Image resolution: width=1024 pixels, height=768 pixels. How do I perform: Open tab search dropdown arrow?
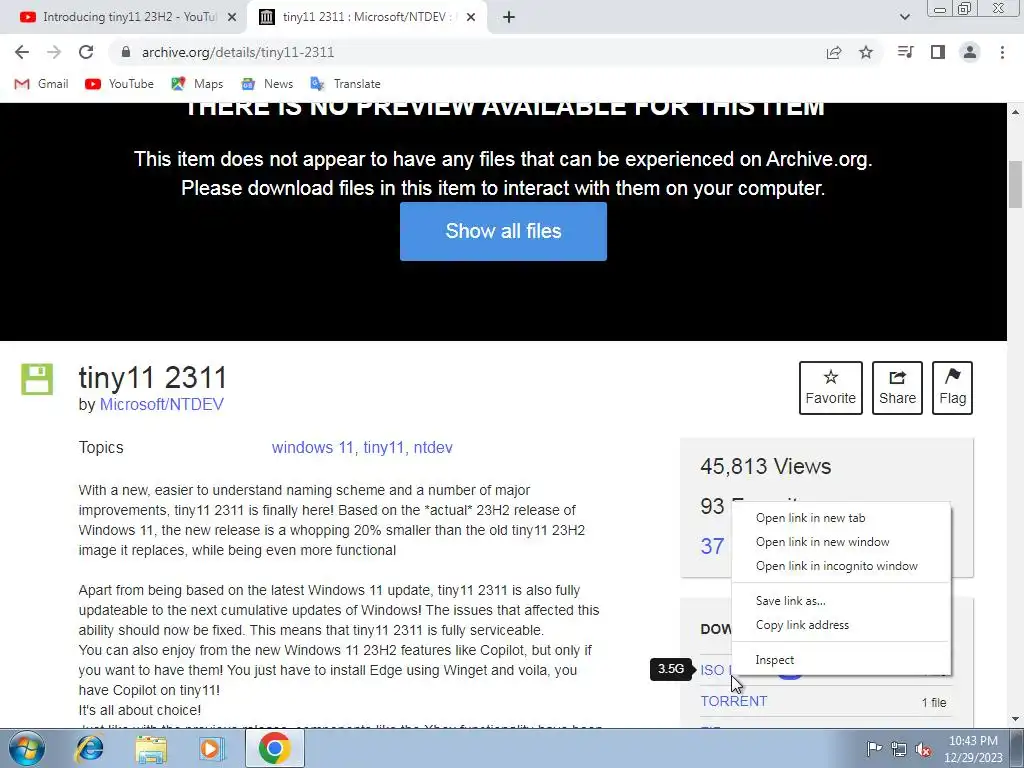tap(904, 17)
